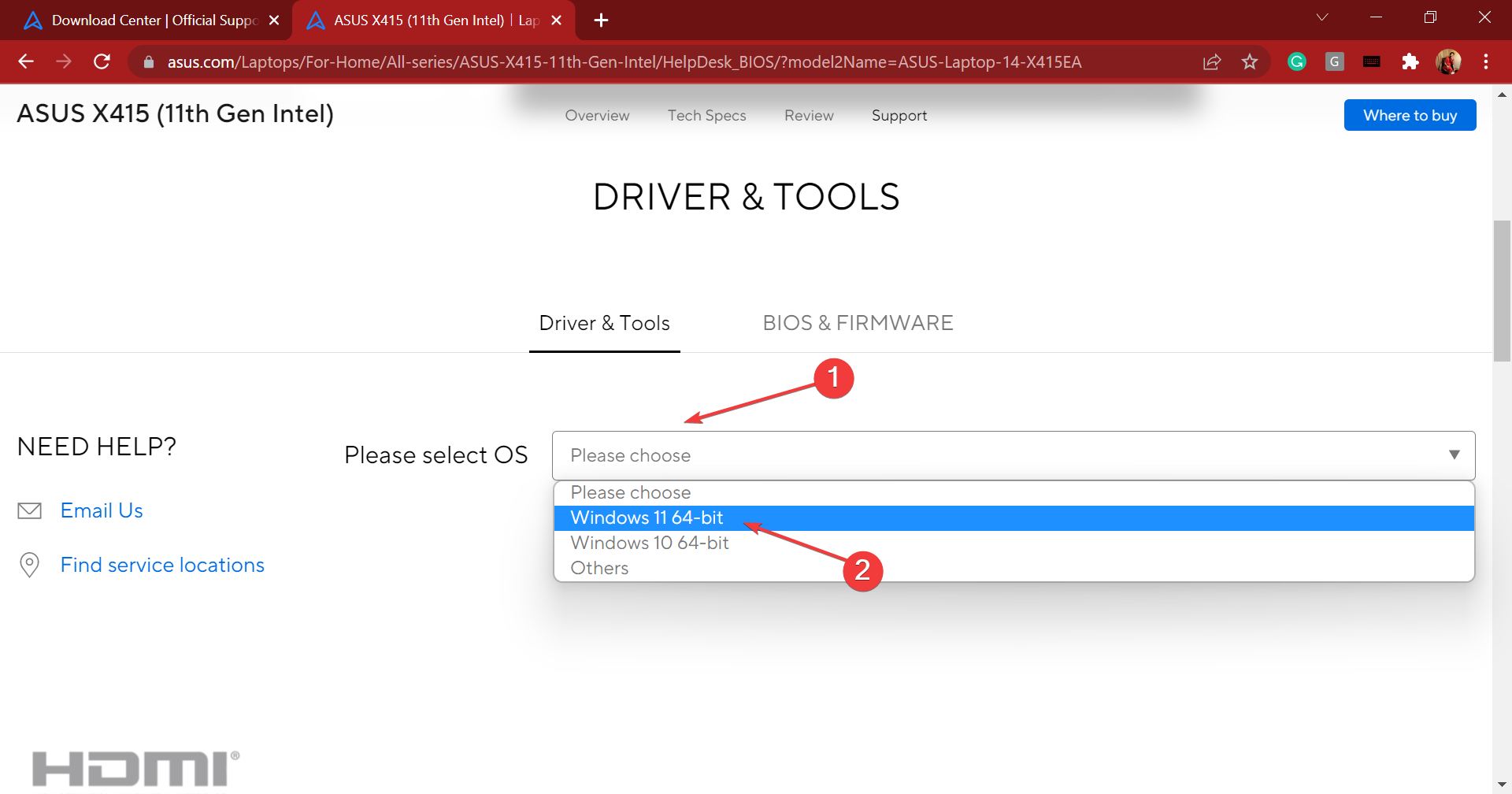Open a new browser tab
Viewport: 1512px width, 794px height.
pos(601,20)
